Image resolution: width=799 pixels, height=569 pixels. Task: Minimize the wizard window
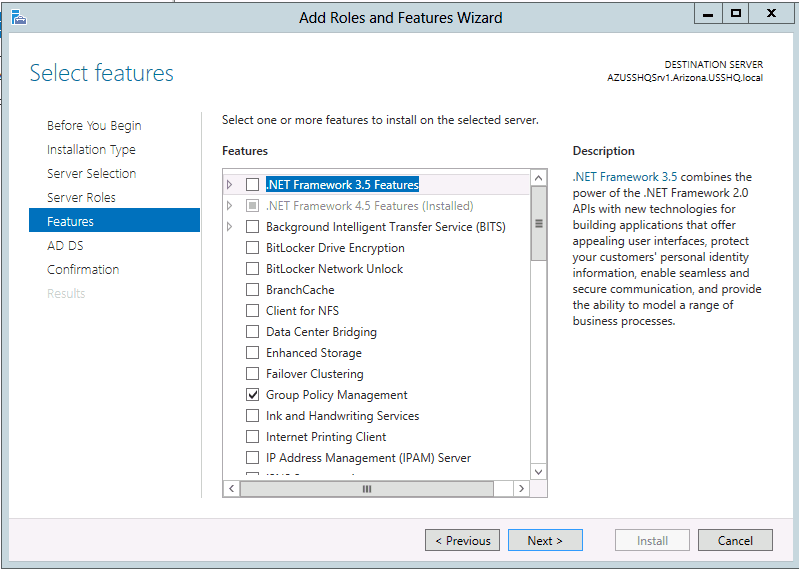tap(708, 14)
